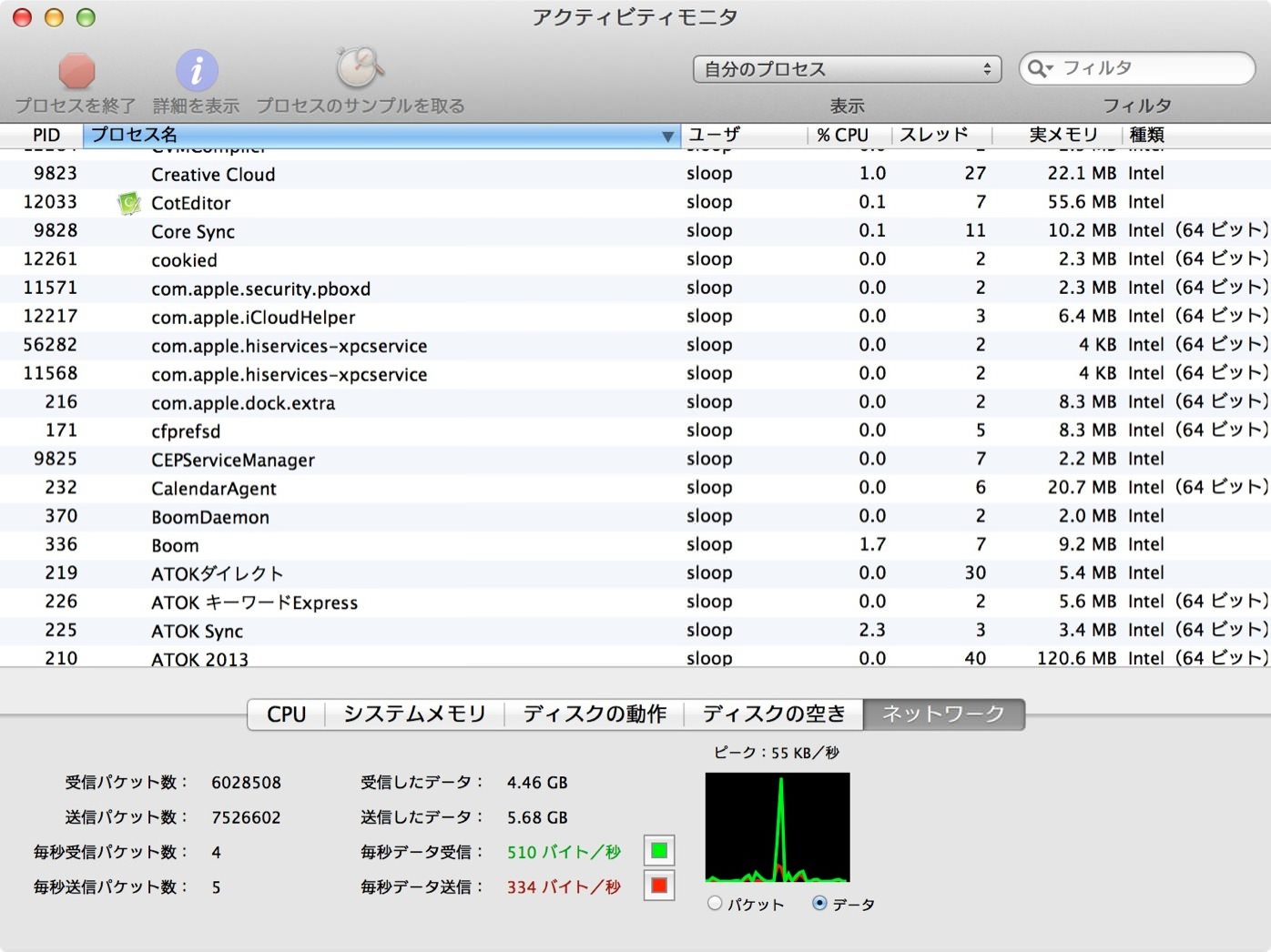
Task: Click the 7526602 sent packets value
Action: (246, 817)
